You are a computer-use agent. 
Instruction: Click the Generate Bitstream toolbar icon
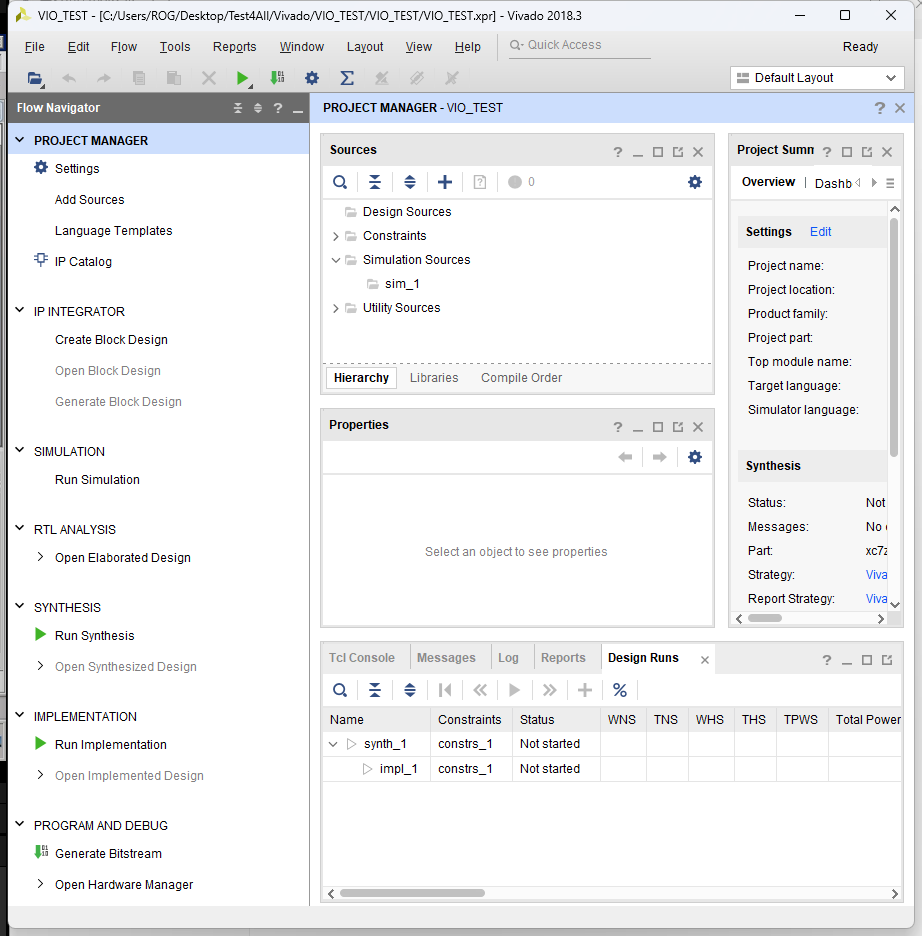point(277,78)
